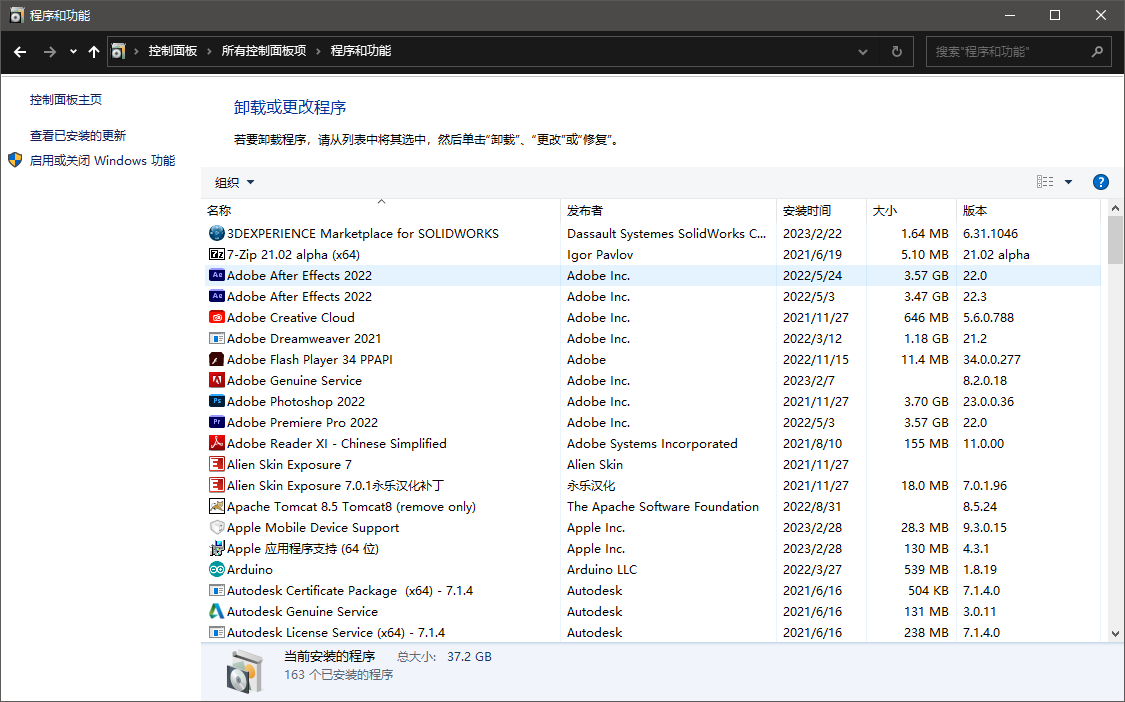1125x702 pixels.
Task: Click the forward navigation arrow
Action: coord(50,52)
